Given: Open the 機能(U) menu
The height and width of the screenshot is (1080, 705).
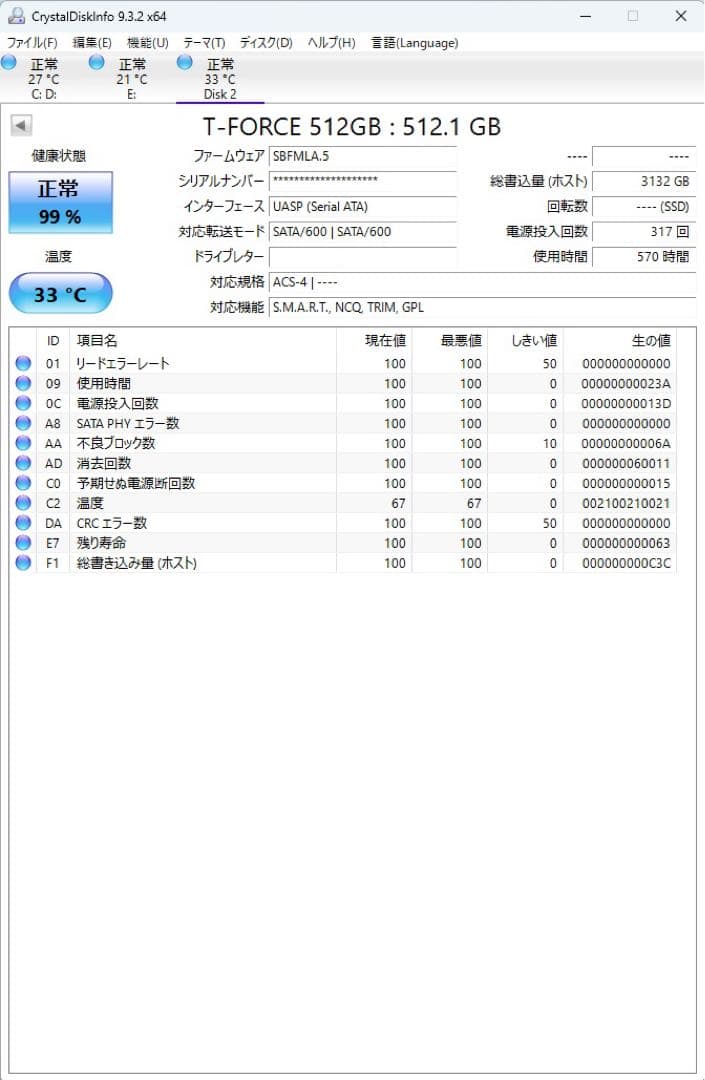Looking at the screenshot, I should [x=147, y=43].
